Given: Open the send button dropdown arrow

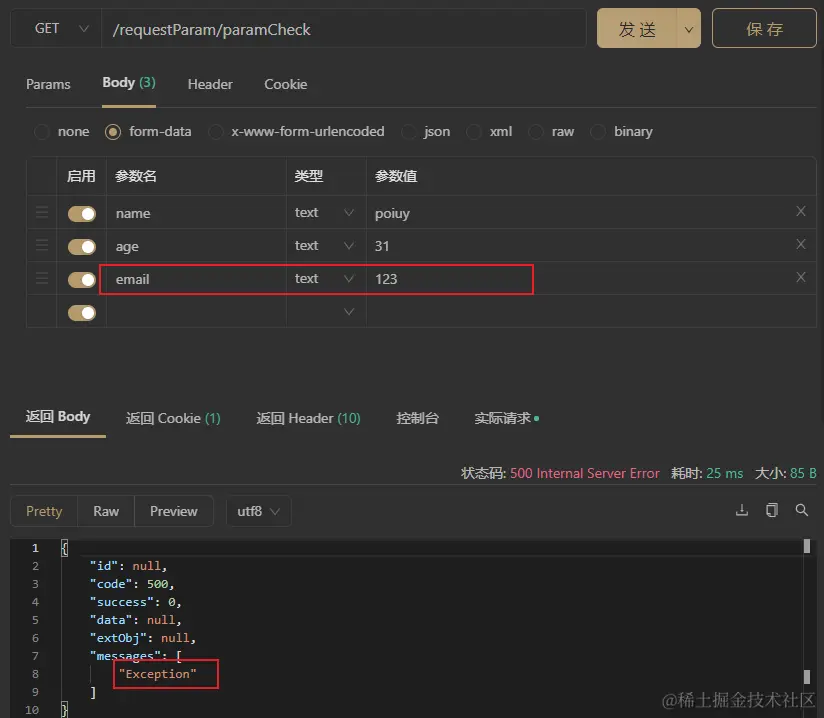Looking at the screenshot, I should (x=688, y=29).
